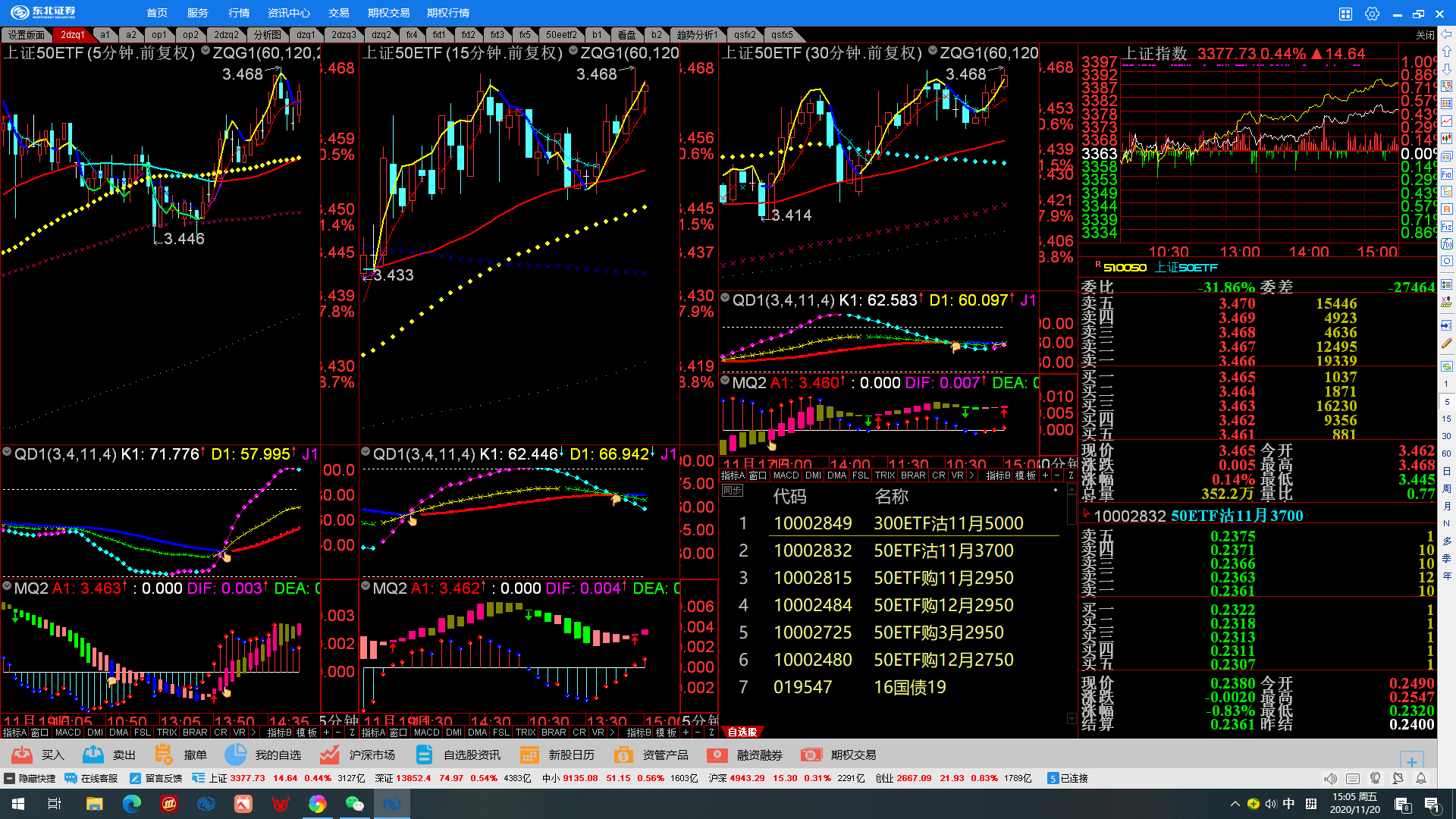Open 沪深市场 chart icon
The height and width of the screenshot is (819, 1456).
329,755
